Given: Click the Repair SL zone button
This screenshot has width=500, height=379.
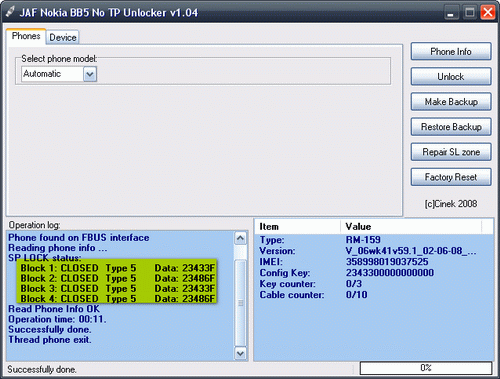Looking at the screenshot, I should 451,152.
